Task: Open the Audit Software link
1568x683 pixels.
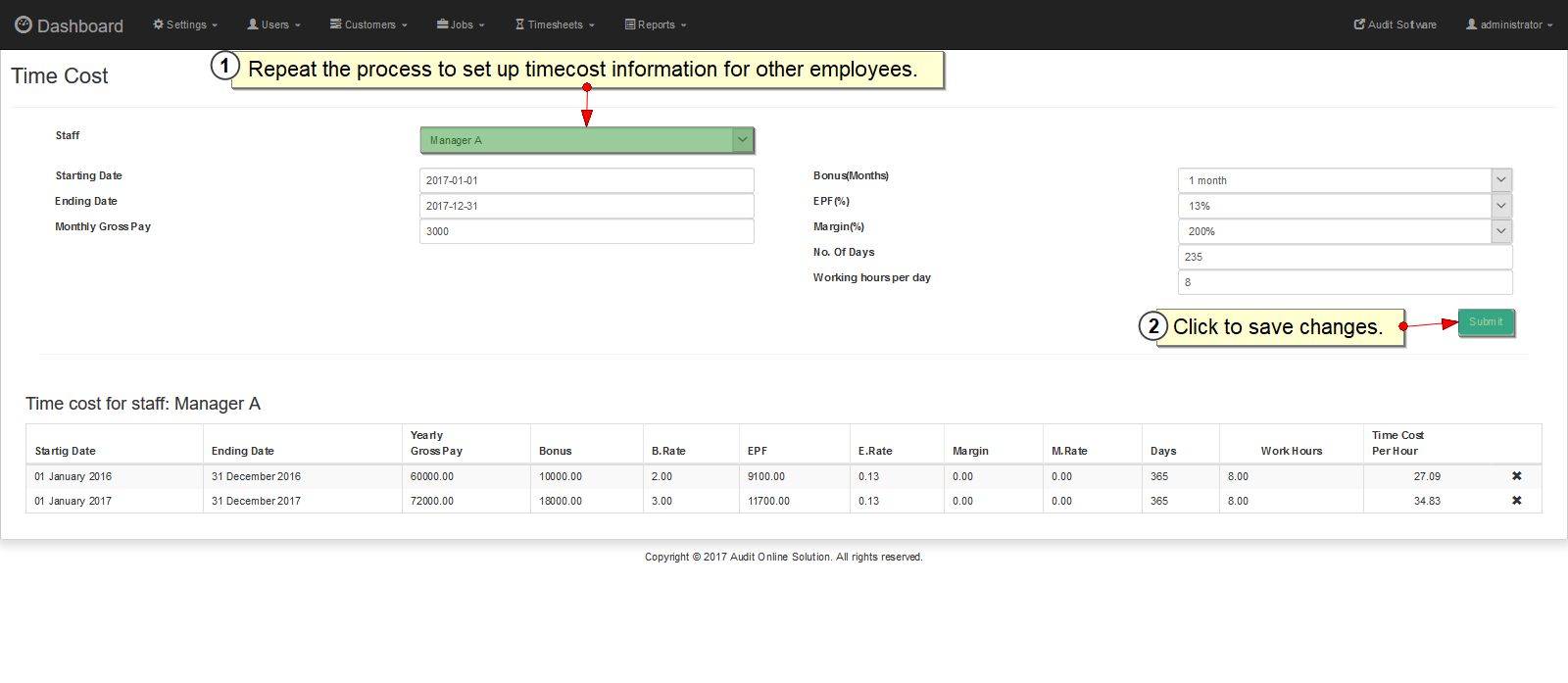Action: point(1396,24)
